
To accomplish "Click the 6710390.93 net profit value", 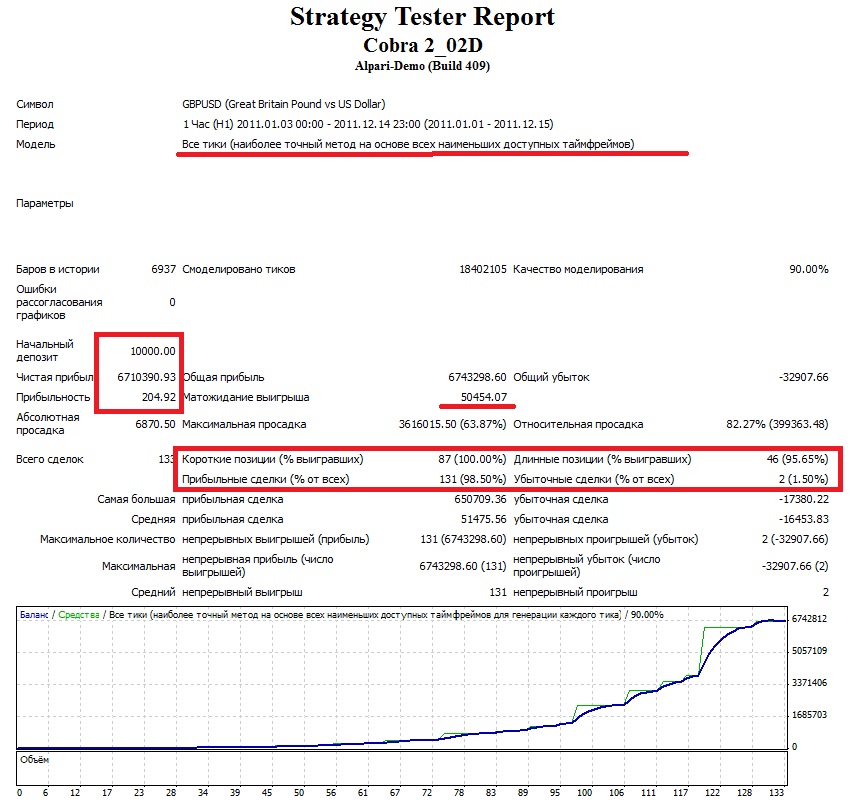I will coord(139,377).
